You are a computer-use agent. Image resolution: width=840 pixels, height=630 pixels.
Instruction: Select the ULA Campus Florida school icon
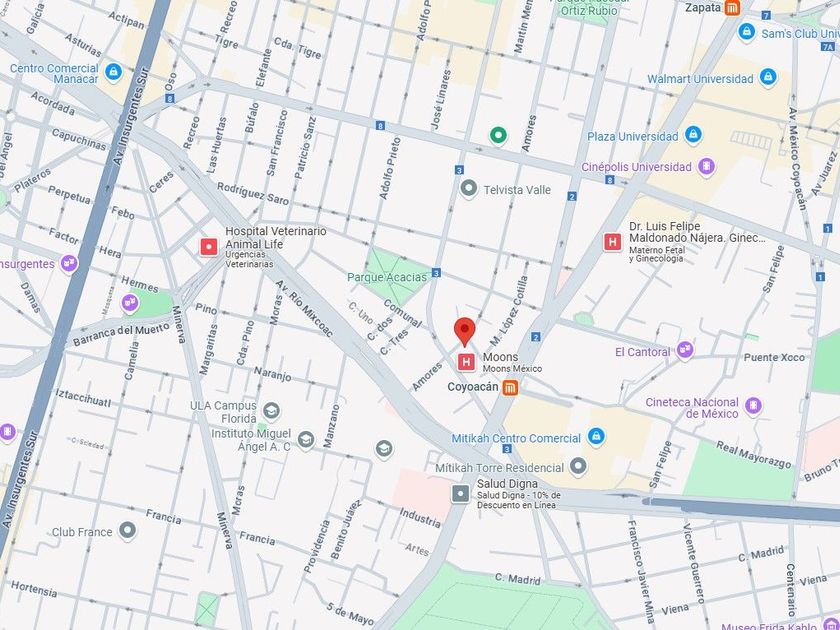pyautogui.click(x=272, y=411)
